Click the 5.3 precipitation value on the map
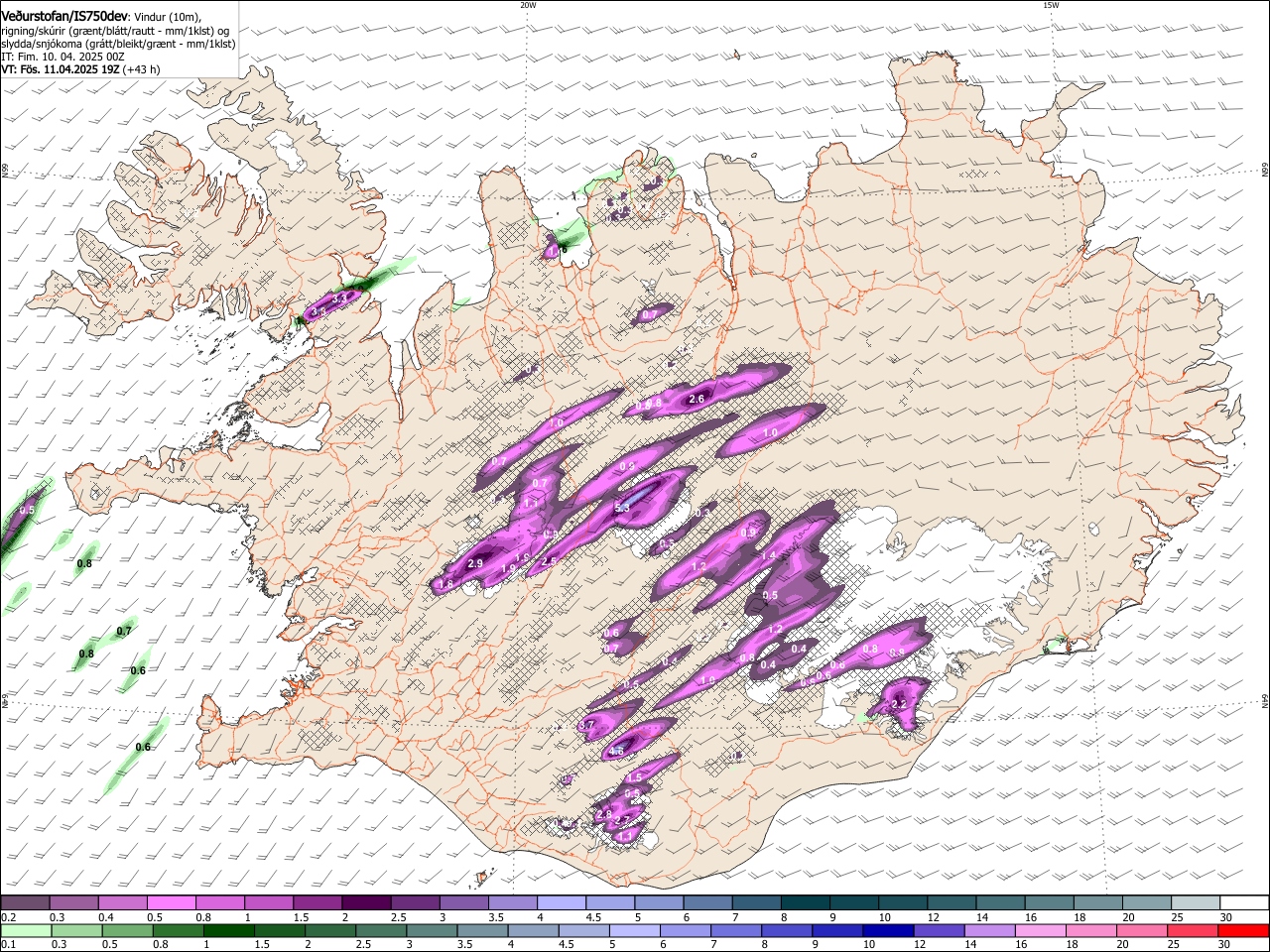The width and height of the screenshot is (1270, 952). click(622, 508)
